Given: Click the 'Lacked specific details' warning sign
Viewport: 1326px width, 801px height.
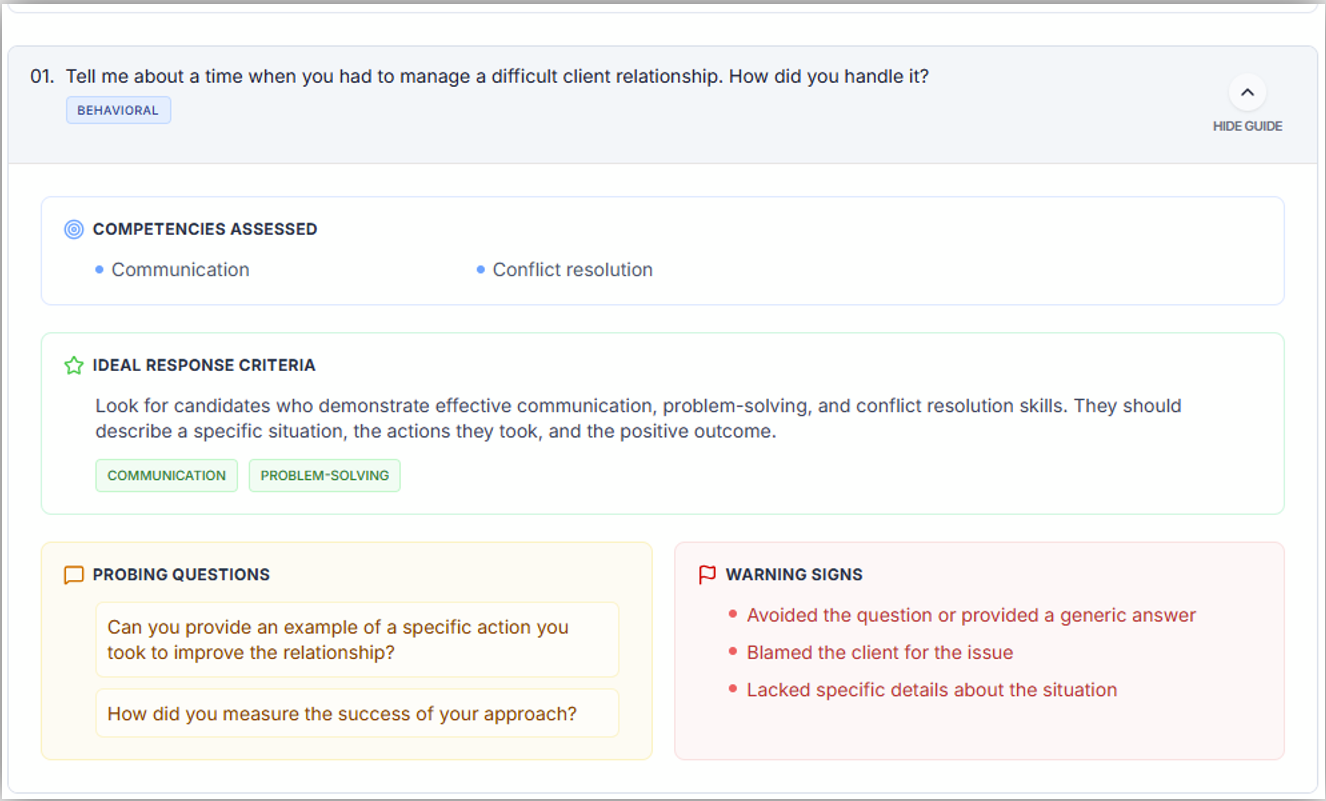Looking at the screenshot, I should [x=932, y=690].
